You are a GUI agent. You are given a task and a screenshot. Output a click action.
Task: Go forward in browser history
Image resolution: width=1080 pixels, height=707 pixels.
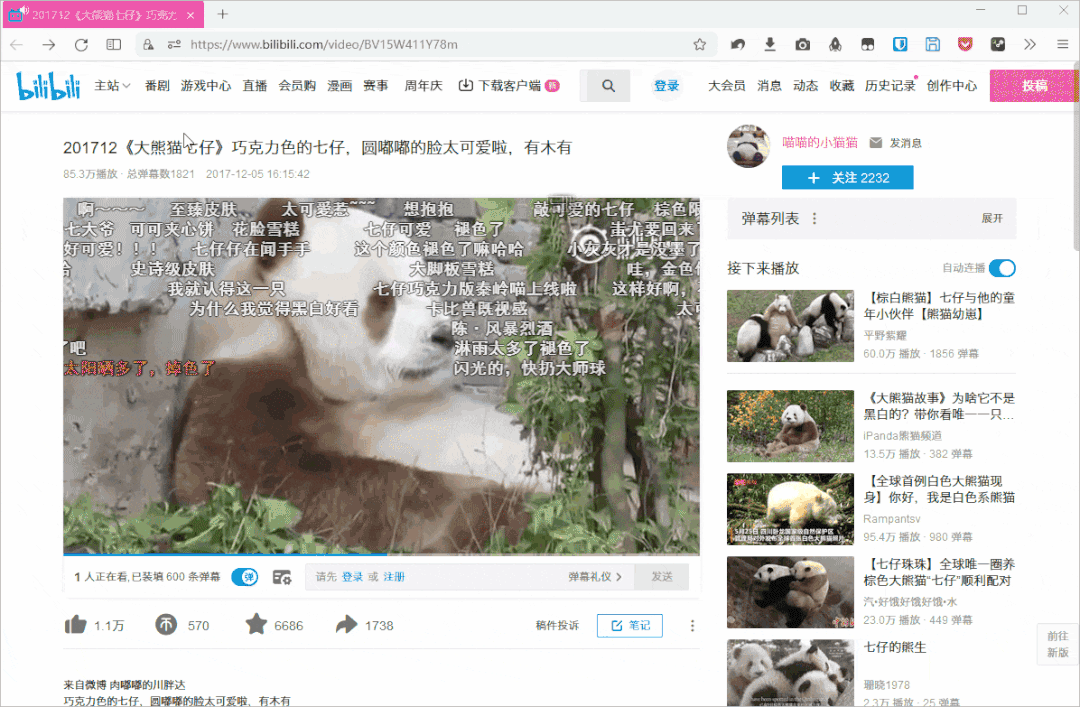(49, 45)
